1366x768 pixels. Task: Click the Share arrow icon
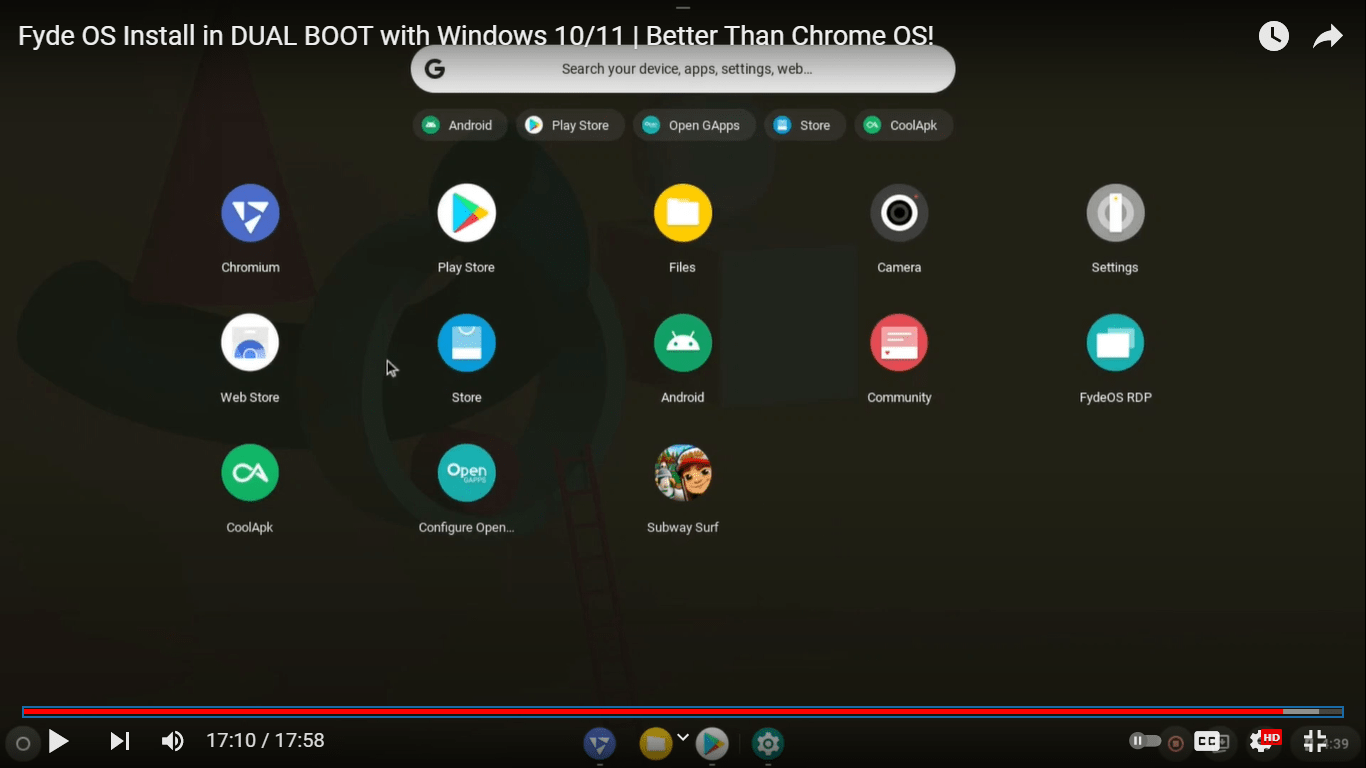tap(1327, 37)
